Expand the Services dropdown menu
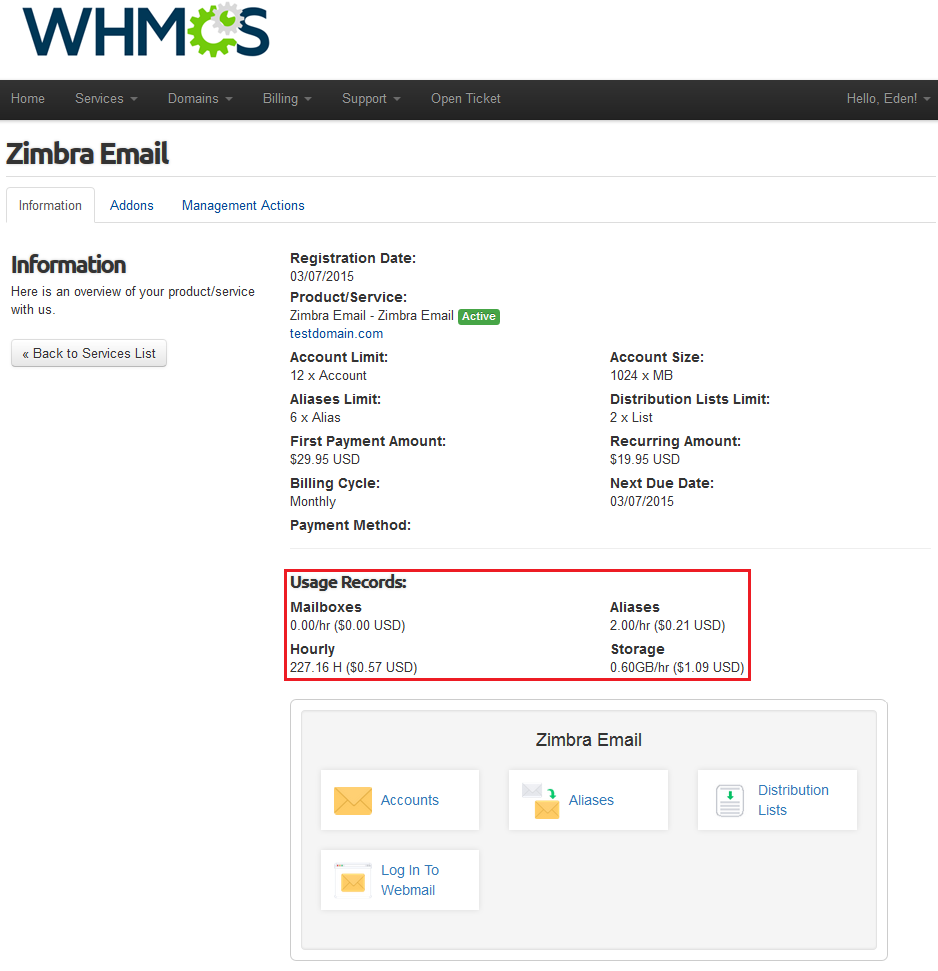Screen dimensions: 938x971 point(106,98)
